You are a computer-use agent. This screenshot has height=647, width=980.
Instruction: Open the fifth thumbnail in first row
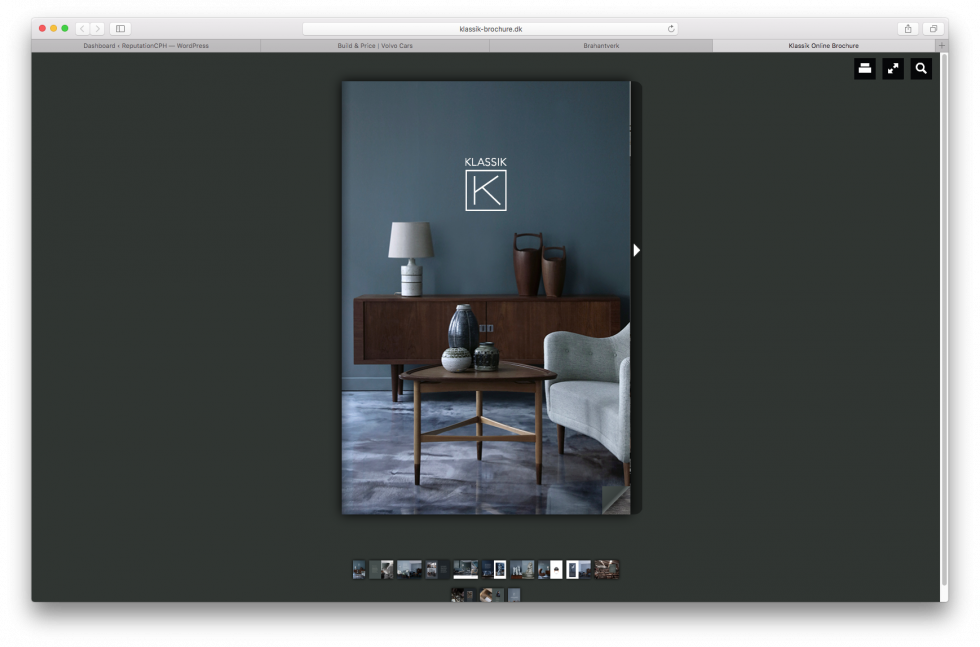(466, 569)
